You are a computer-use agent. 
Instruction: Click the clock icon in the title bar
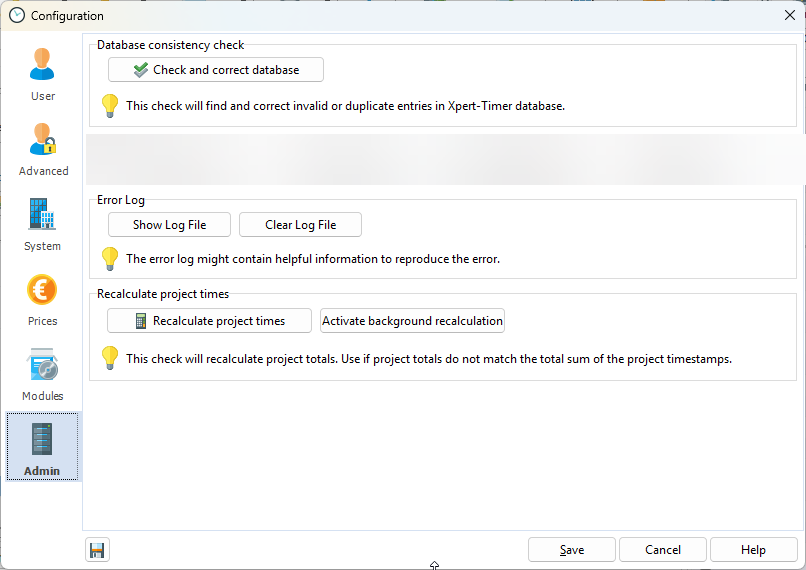[17, 15]
